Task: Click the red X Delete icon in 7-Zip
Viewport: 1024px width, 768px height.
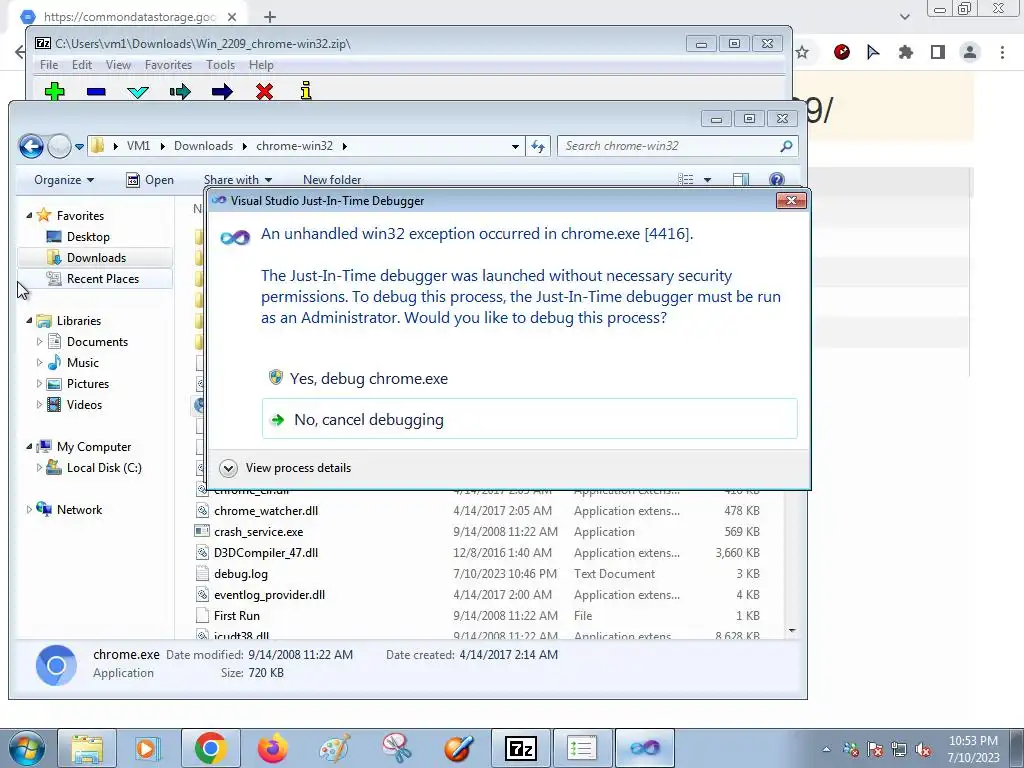Action: (264, 91)
